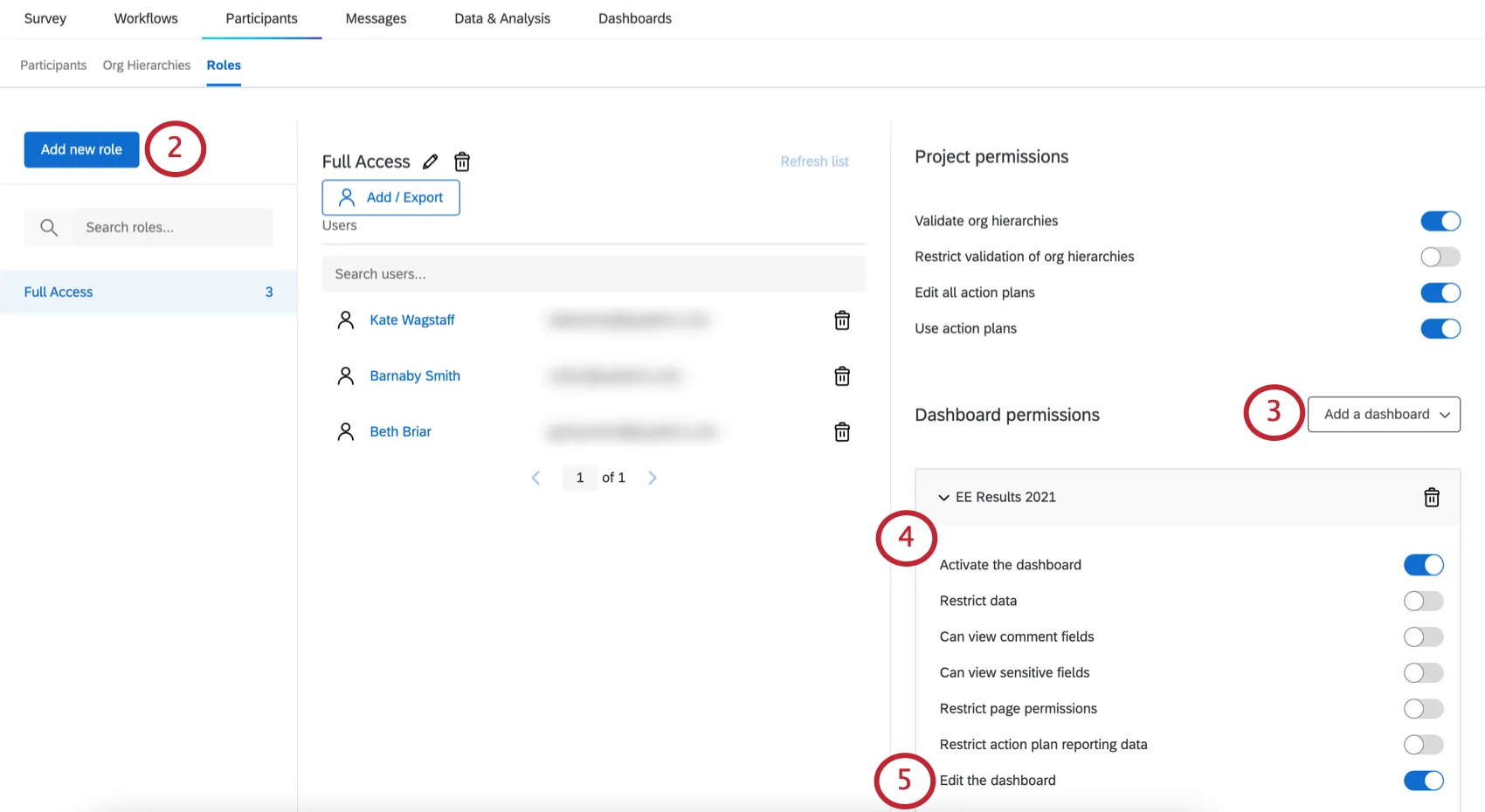
Task: Open the Add a dashboard dropdown
Action: click(1384, 414)
